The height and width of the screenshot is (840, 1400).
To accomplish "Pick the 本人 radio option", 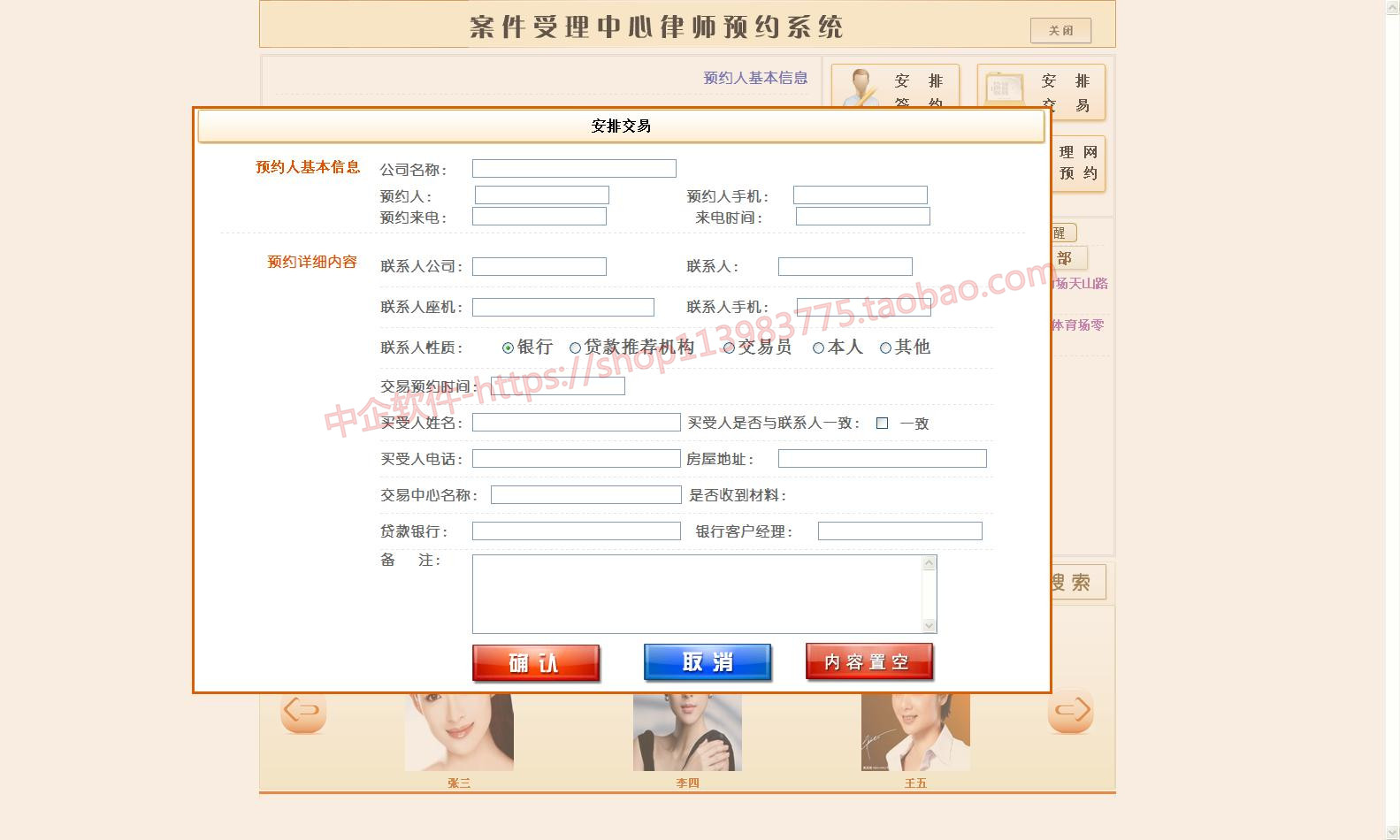I will (x=818, y=348).
